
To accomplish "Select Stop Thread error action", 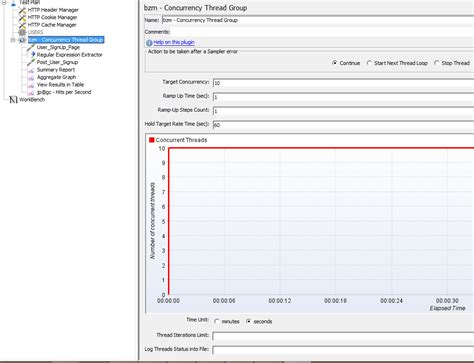I will click(436, 63).
